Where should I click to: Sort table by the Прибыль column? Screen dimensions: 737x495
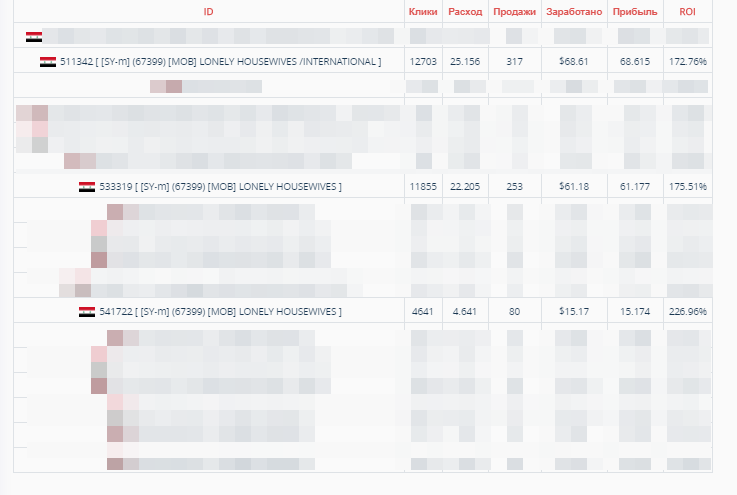(635, 12)
